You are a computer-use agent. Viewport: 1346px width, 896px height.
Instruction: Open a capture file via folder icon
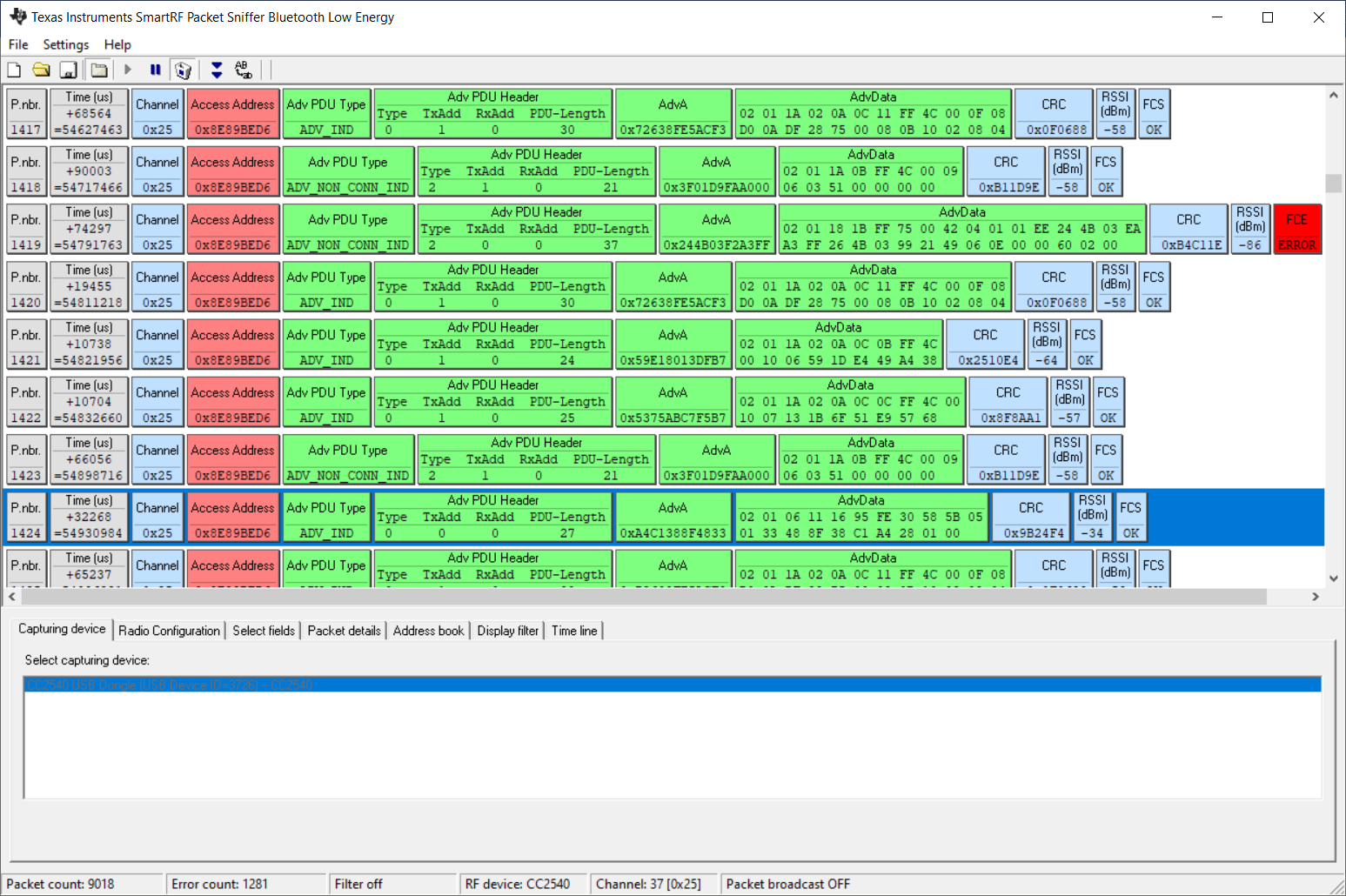click(x=41, y=70)
